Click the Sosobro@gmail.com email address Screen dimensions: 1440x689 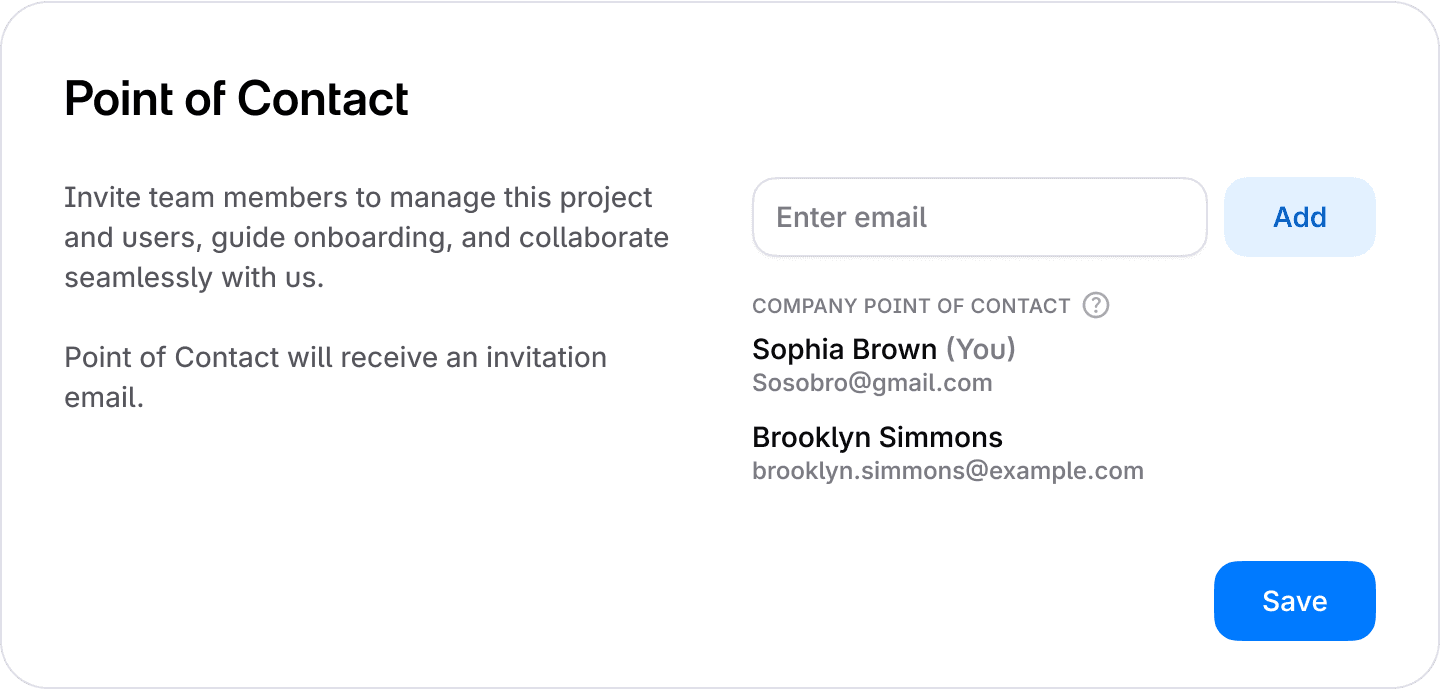[x=872, y=383]
